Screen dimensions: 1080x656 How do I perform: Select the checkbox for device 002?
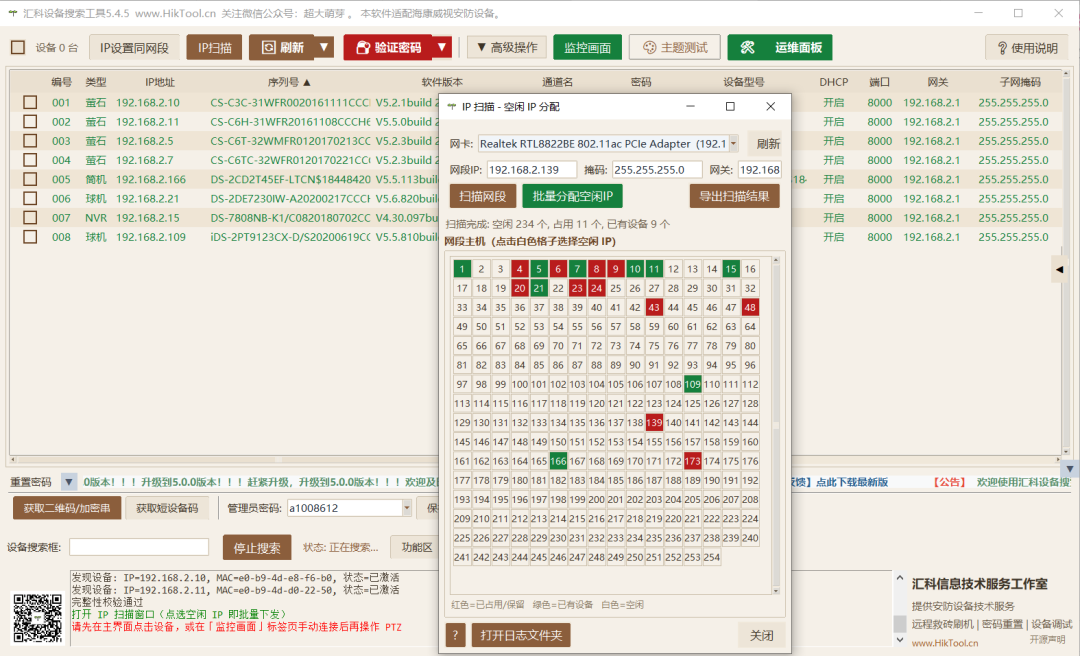click(x=30, y=121)
